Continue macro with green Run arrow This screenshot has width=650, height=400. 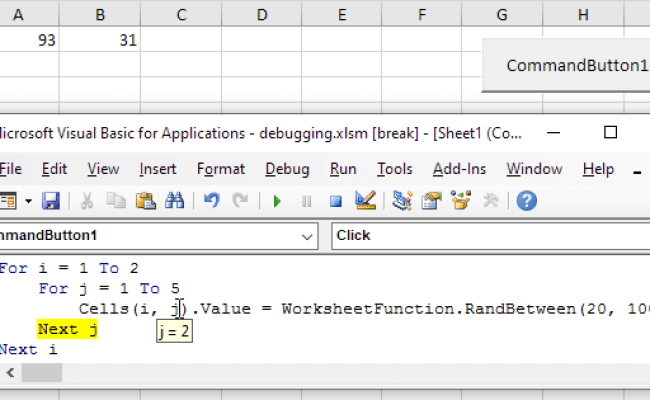click(x=277, y=201)
